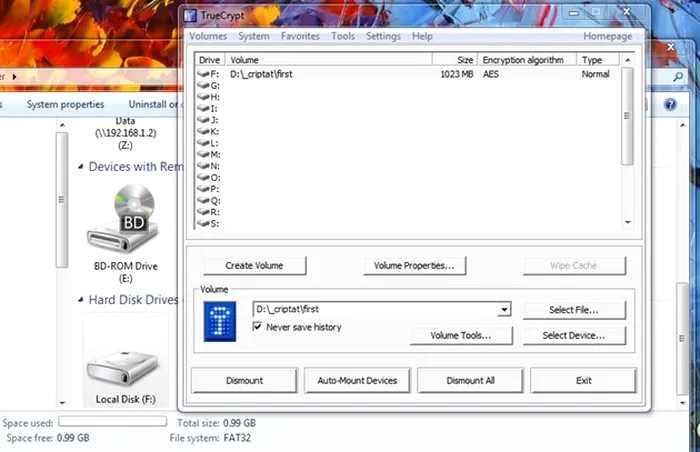Click the Select File button
Screen dimensions: 700x452
click(574, 310)
